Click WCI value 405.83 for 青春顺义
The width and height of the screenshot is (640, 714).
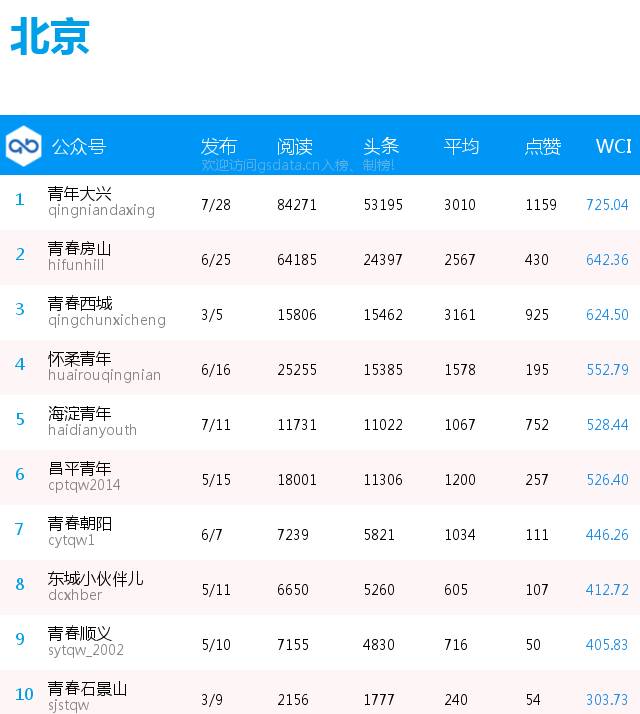point(607,645)
